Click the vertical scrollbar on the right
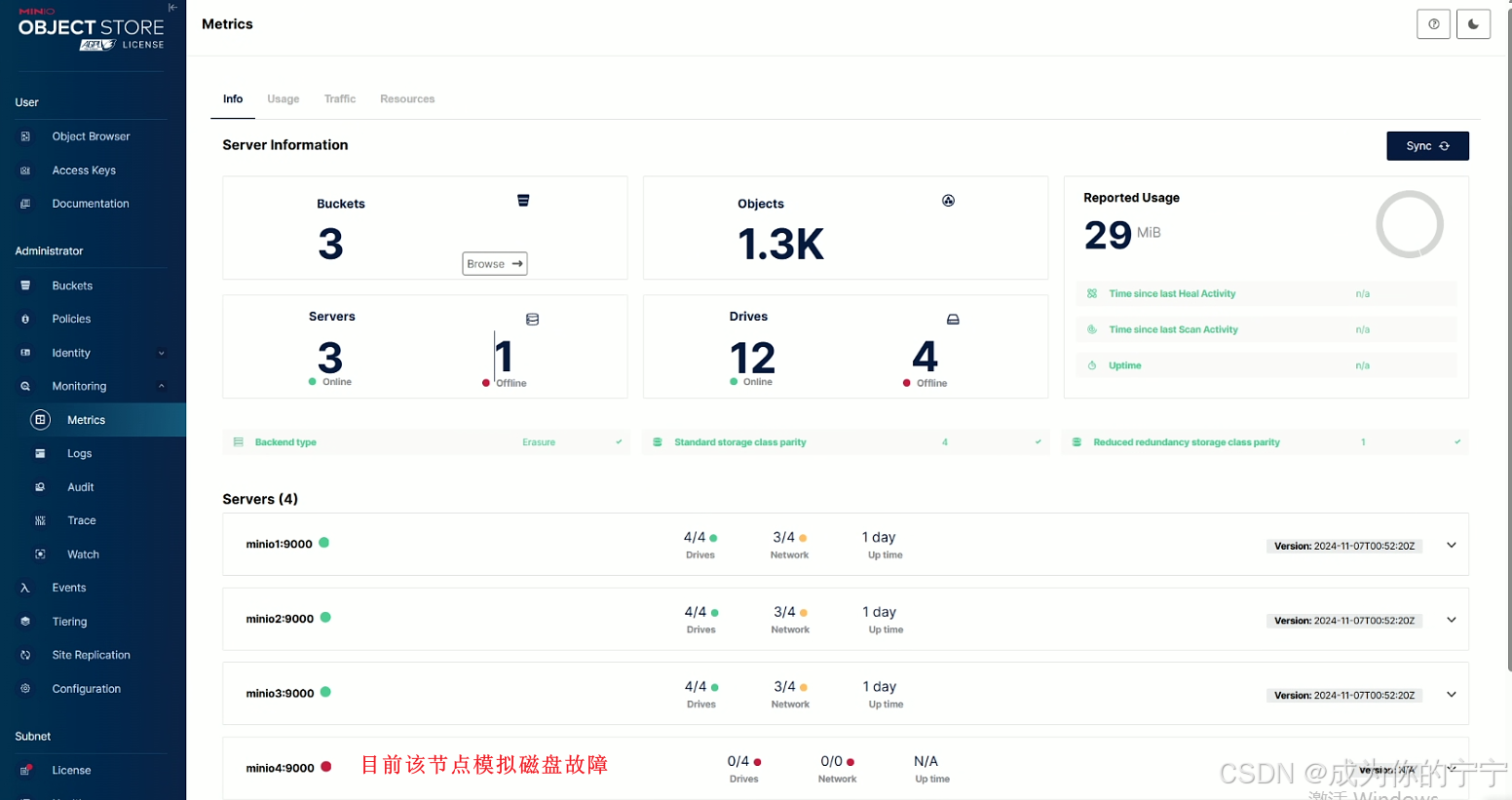 click(x=1508, y=341)
